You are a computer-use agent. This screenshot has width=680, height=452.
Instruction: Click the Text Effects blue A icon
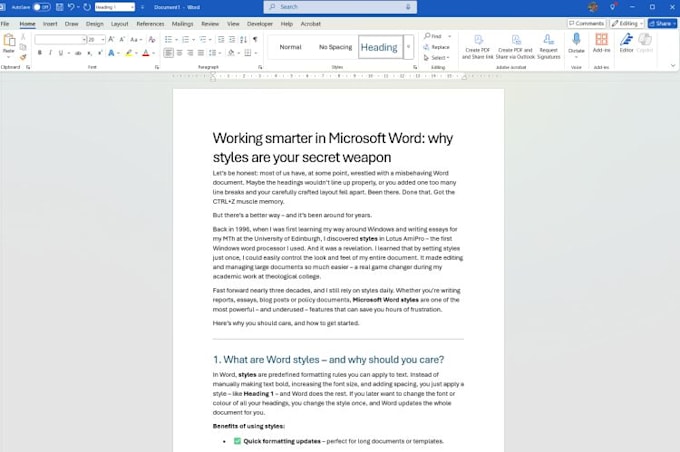pos(111,53)
